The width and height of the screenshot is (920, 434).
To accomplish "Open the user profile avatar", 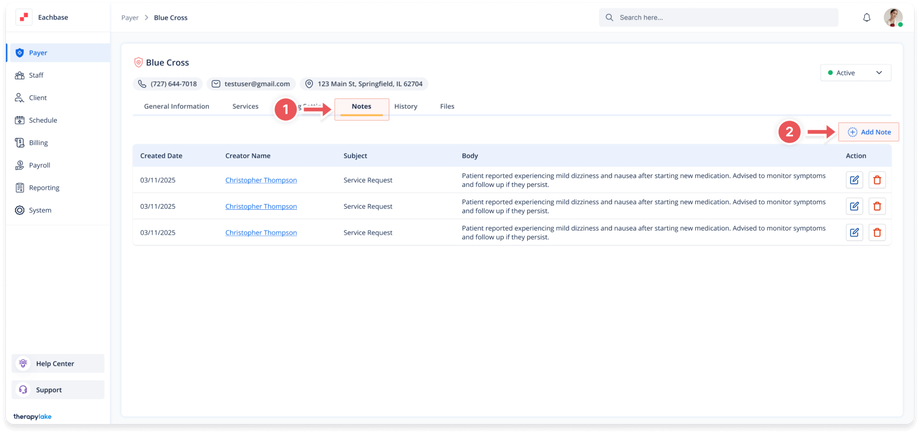I will point(893,18).
